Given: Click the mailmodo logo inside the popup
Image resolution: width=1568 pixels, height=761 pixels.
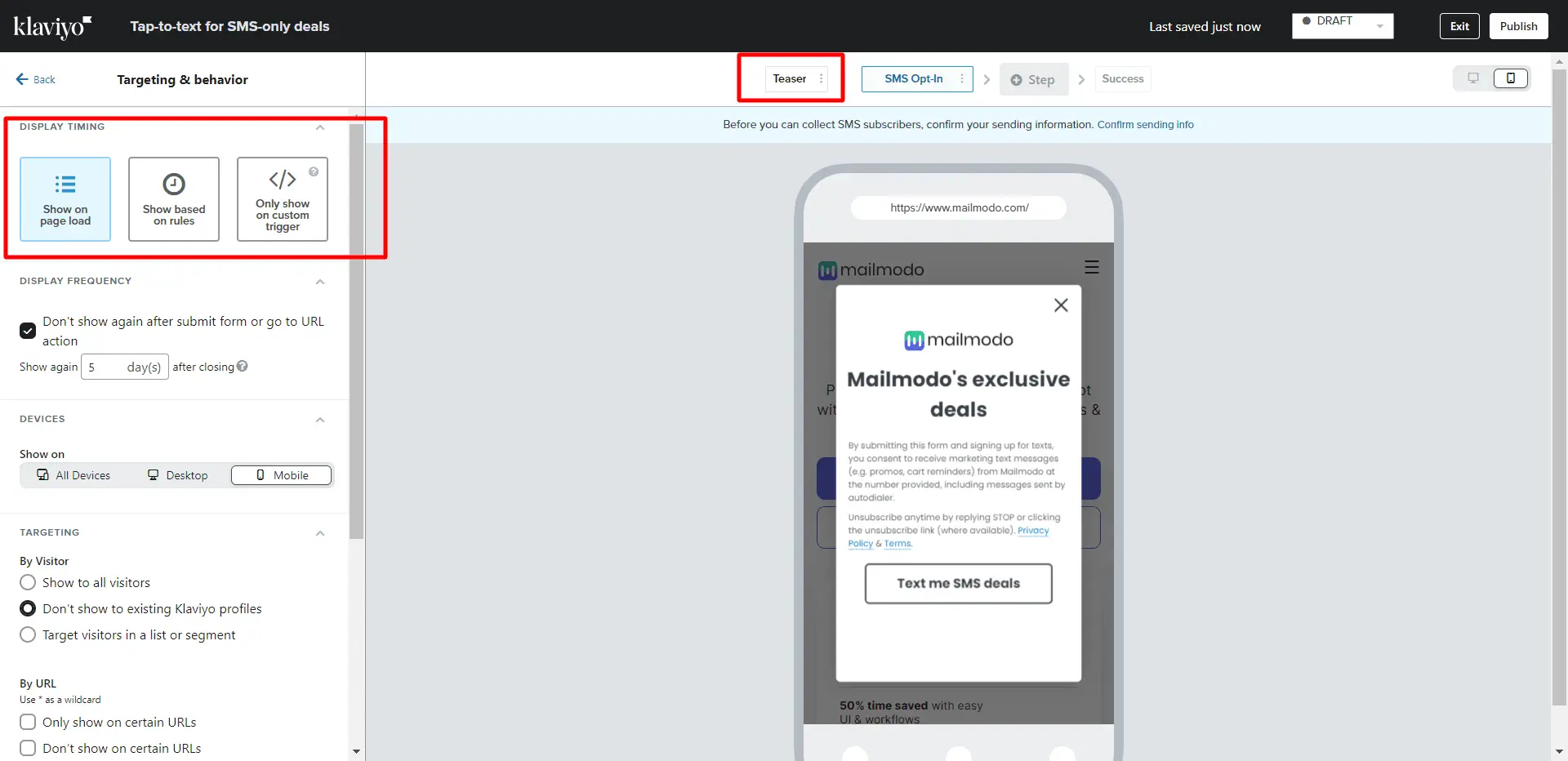Looking at the screenshot, I should pyautogui.click(x=959, y=340).
